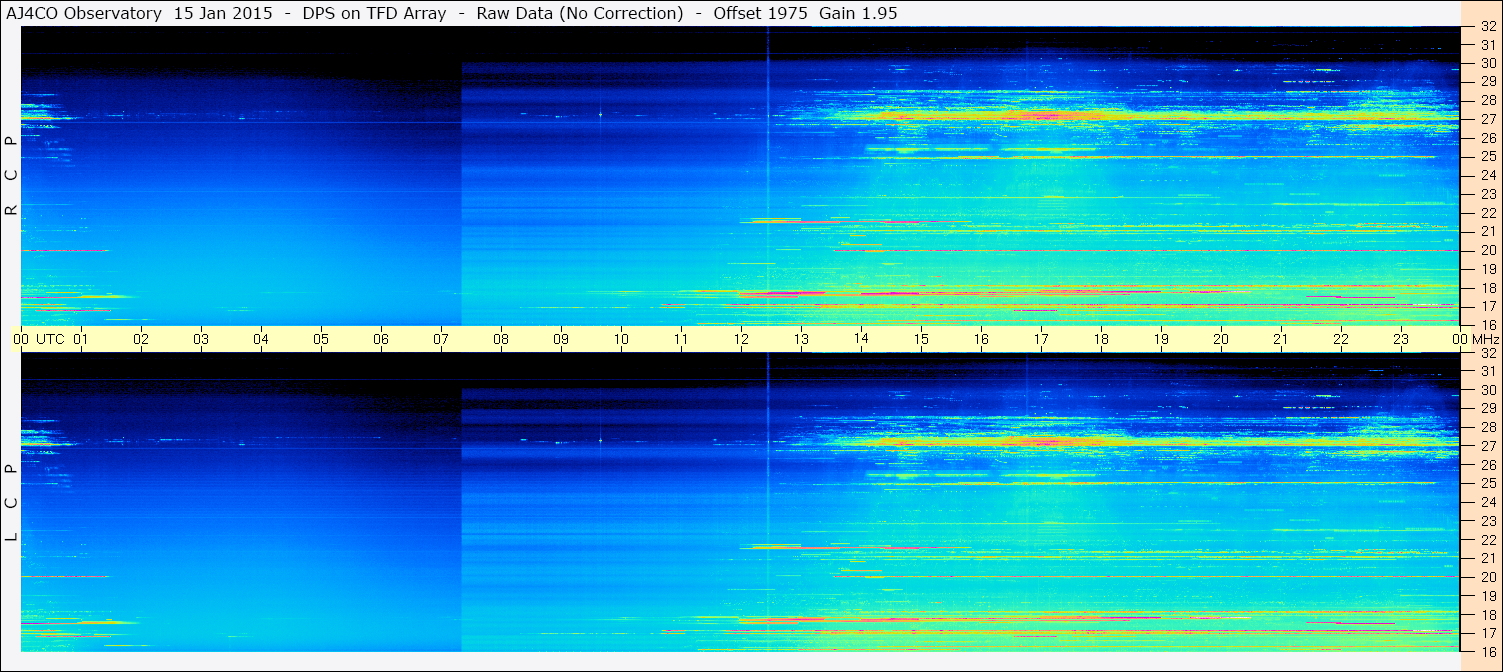Click Raw Data (No Correction) text

[580, 13]
